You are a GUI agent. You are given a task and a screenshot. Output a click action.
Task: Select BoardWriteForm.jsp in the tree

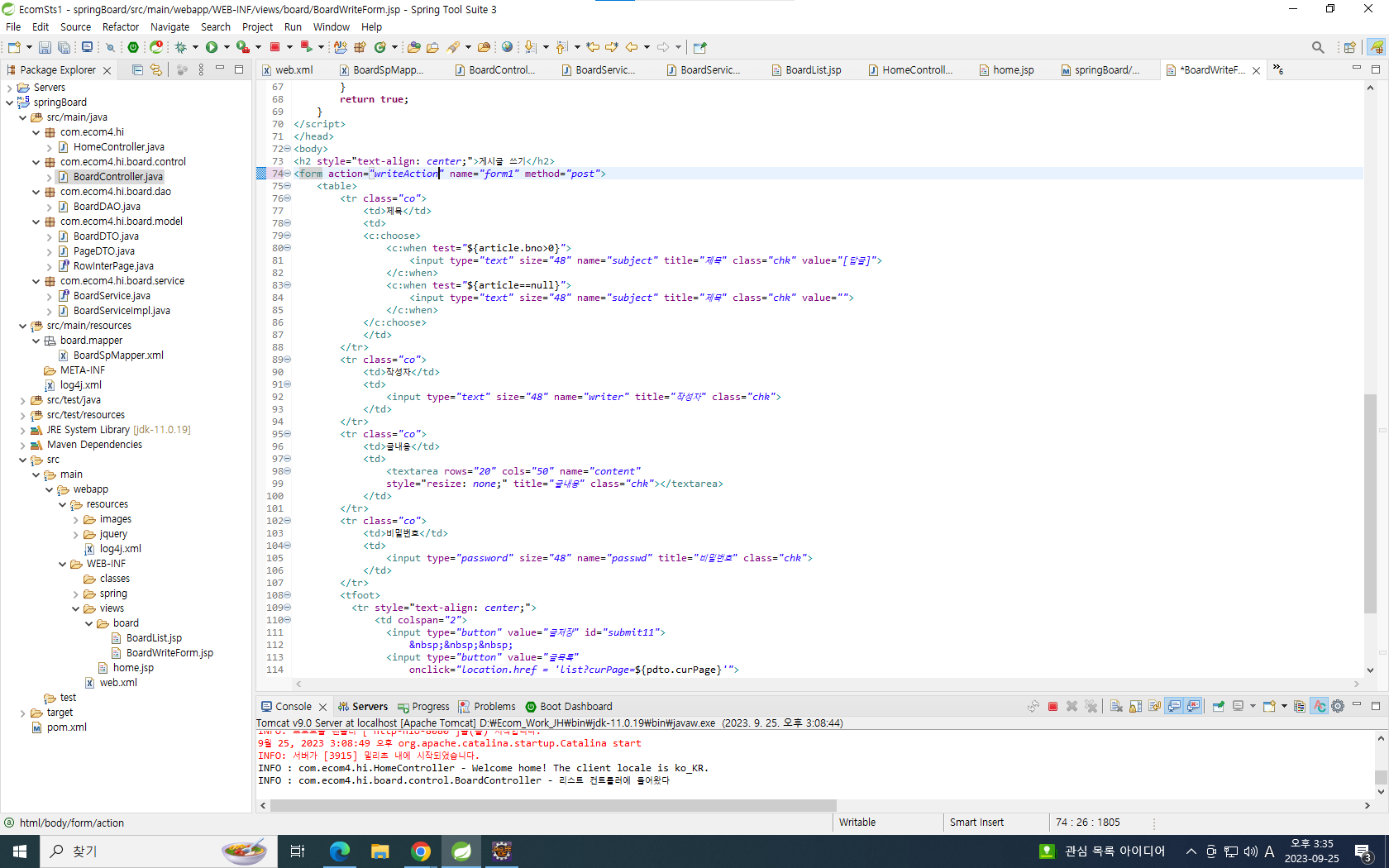coord(169,653)
